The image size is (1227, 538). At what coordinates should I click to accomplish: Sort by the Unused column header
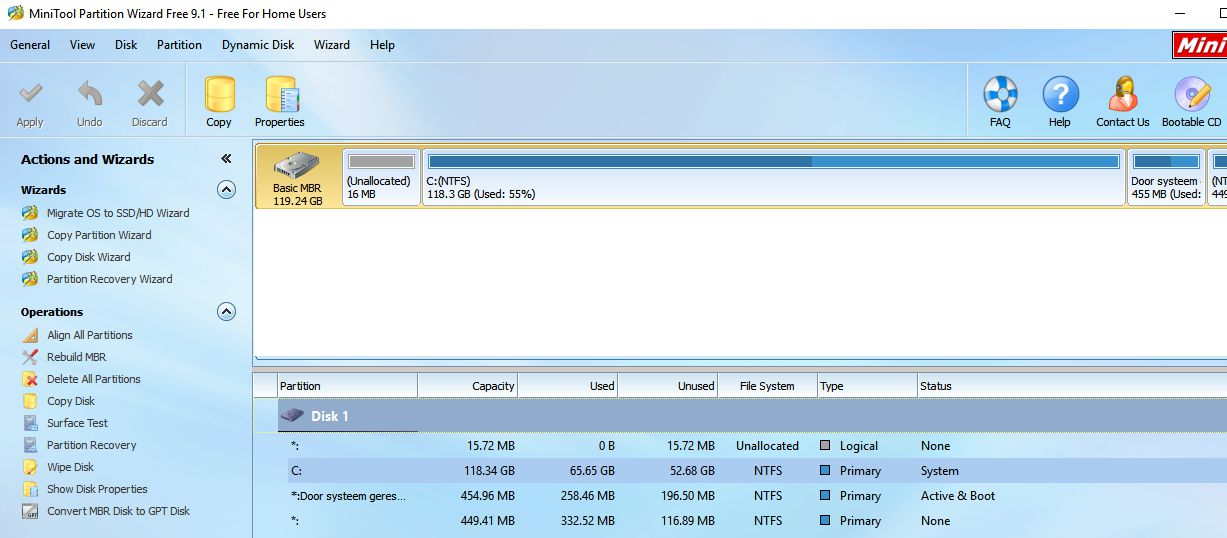click(x=668, y=386)
